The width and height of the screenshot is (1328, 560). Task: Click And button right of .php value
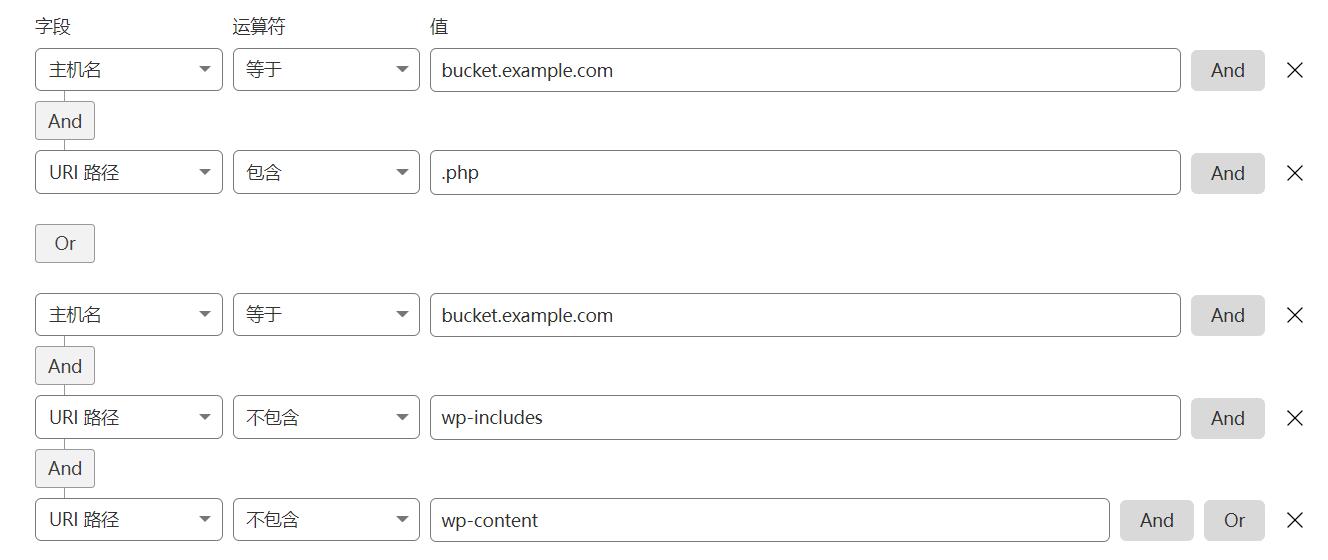pos(1227,173)
